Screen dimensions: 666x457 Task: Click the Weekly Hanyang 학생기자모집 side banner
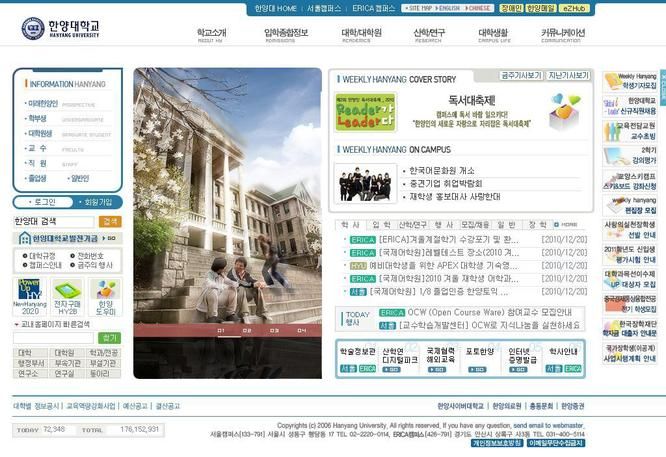tap(630, 82)
